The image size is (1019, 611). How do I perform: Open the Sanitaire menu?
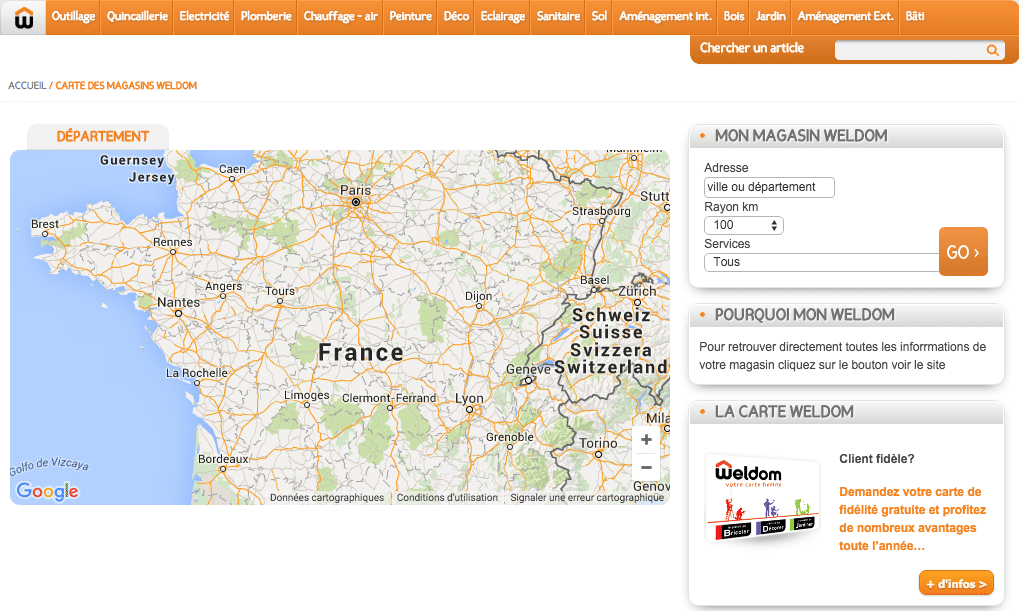tap(558, 16)
